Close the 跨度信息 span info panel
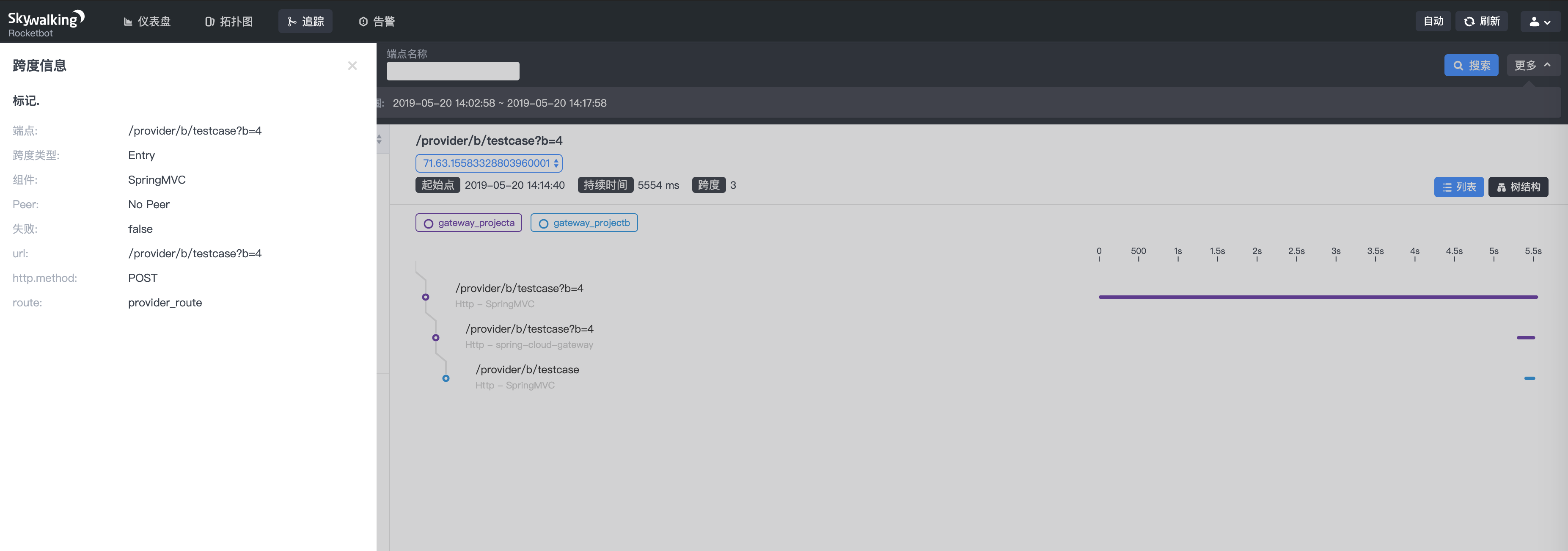 point(352,66)
